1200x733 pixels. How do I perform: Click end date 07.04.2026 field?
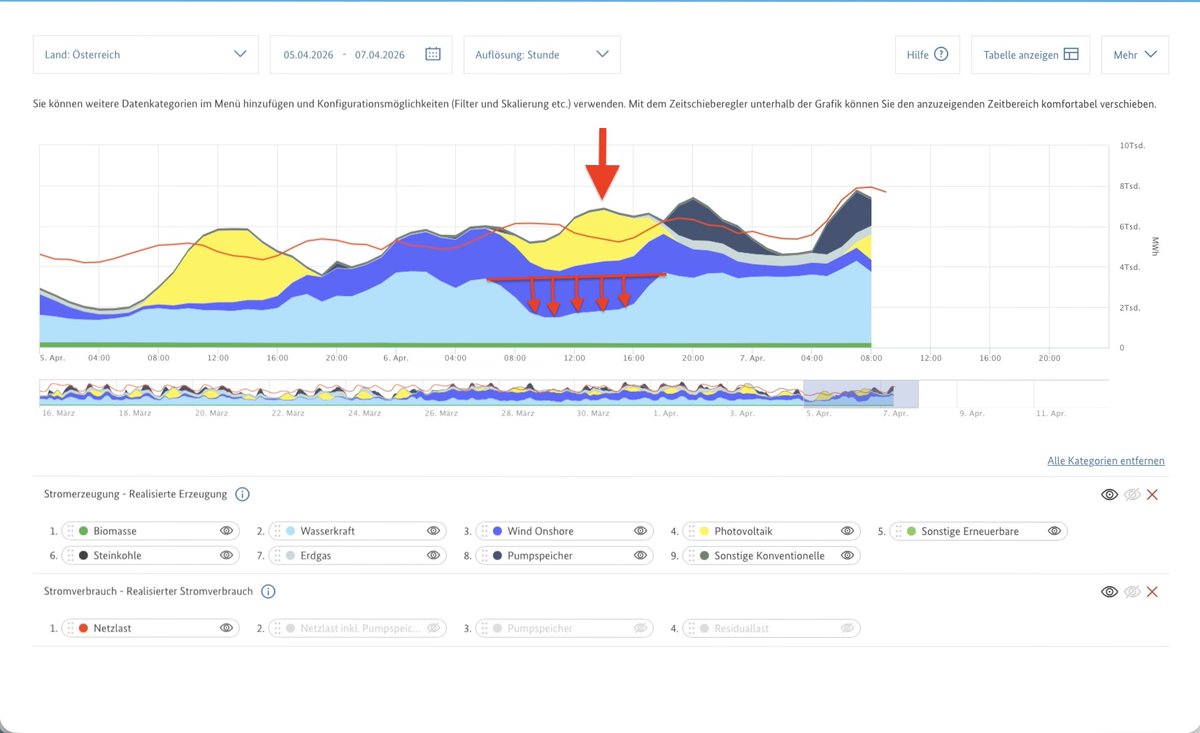[380, 55]
